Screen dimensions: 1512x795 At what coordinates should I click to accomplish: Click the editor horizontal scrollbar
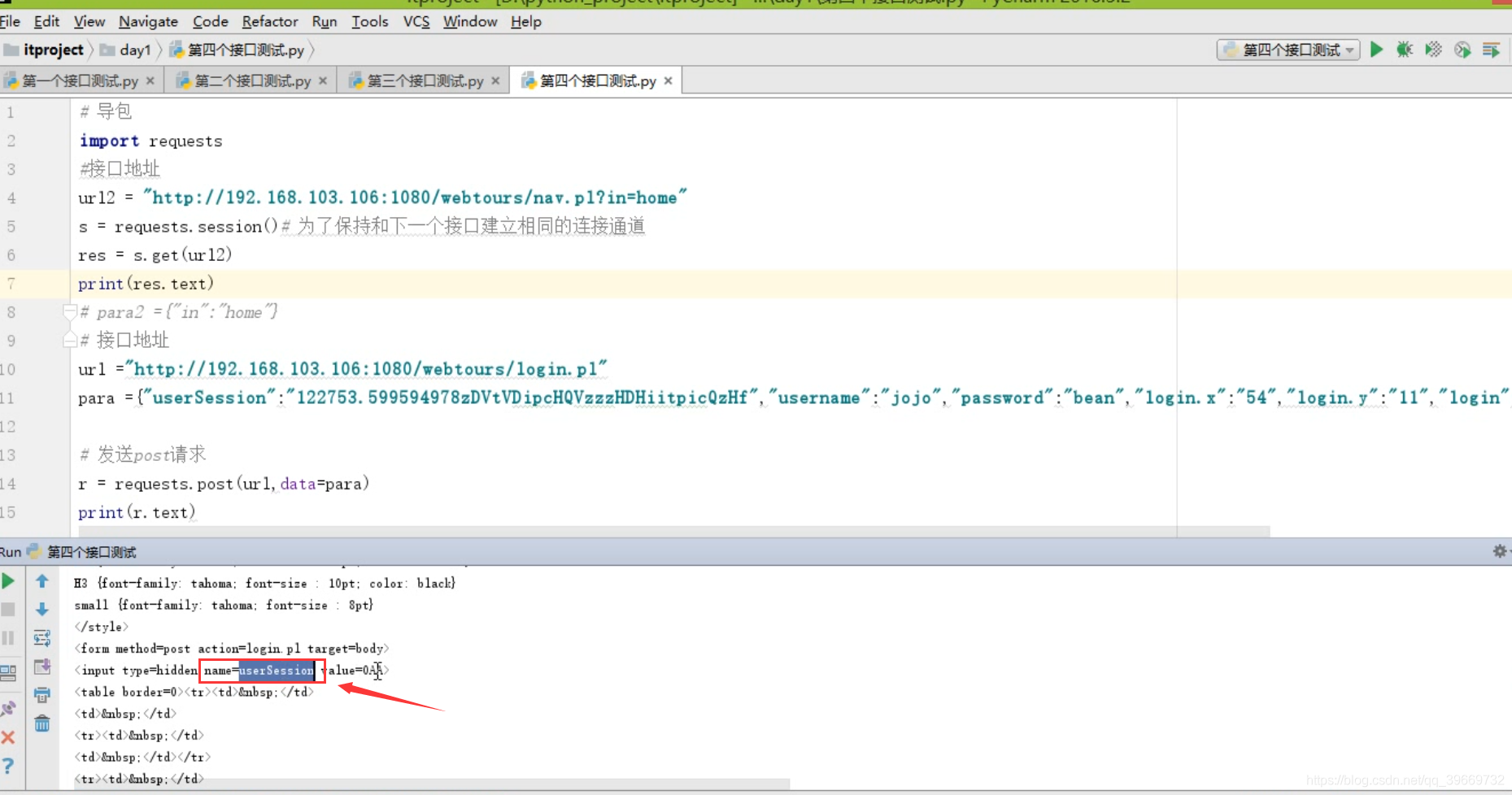pos(674,531)
